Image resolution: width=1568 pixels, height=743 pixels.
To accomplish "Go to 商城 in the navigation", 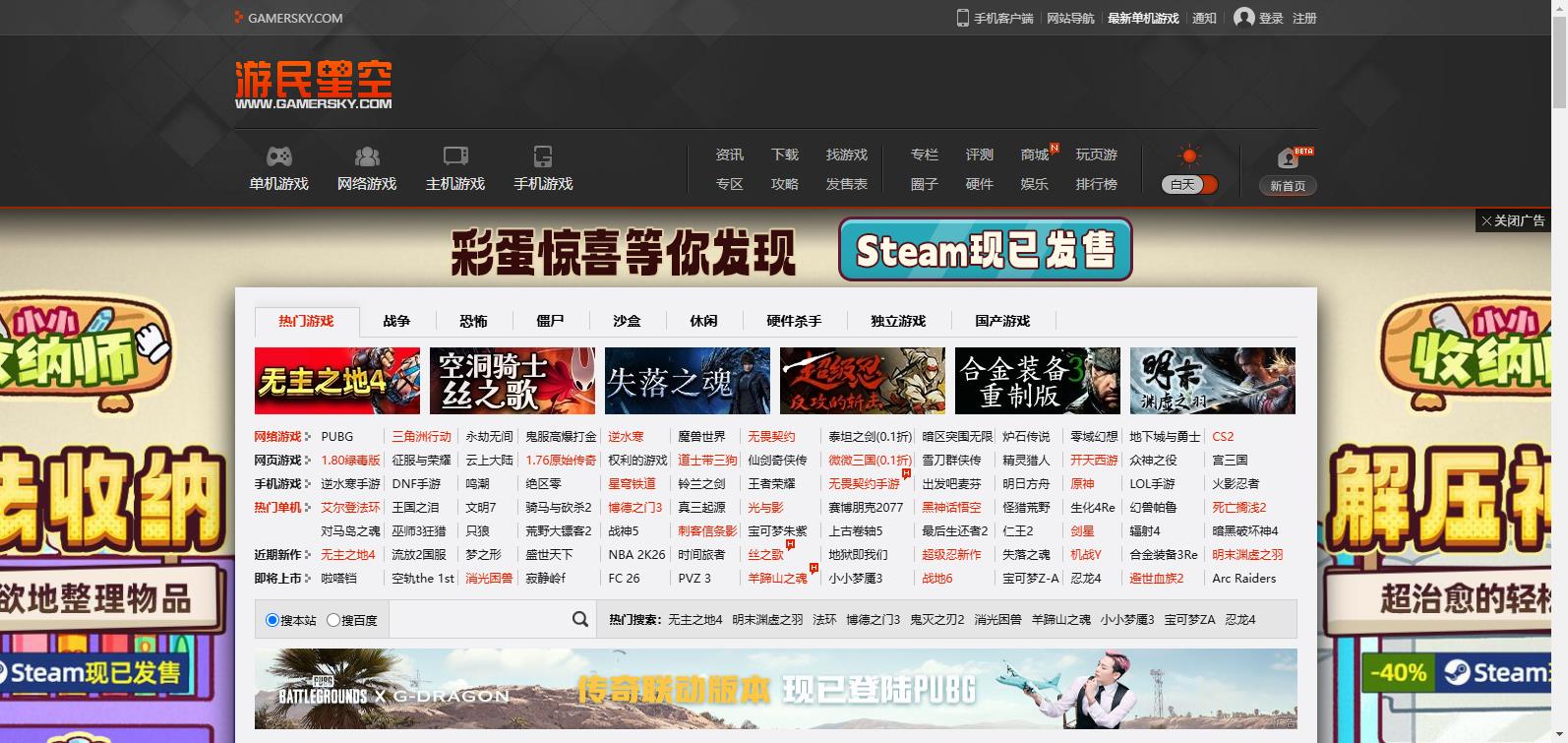I will coord(1035,155).
